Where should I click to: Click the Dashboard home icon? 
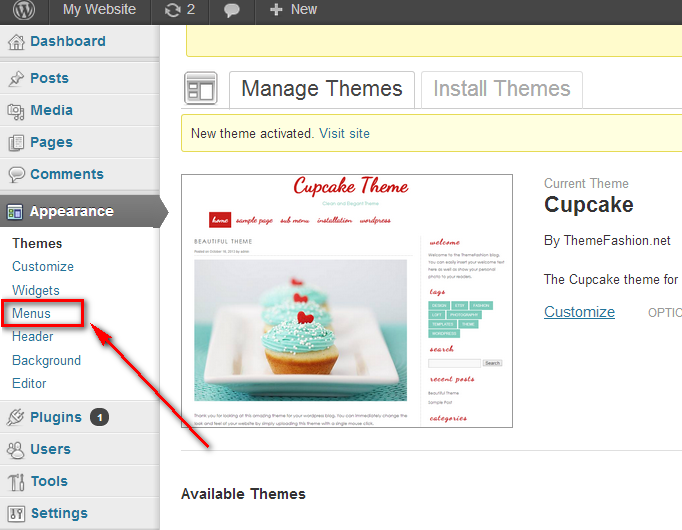pyautogui.click(x=16, y=42)
